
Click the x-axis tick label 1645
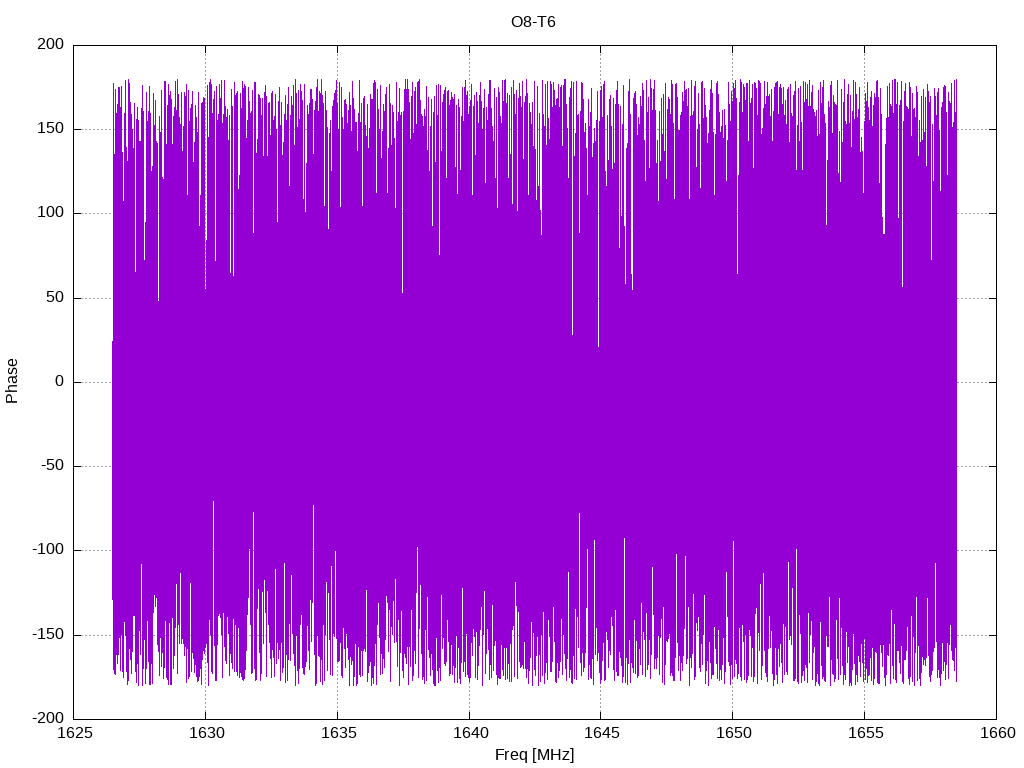pyautogui.click(x=601, y=733)
